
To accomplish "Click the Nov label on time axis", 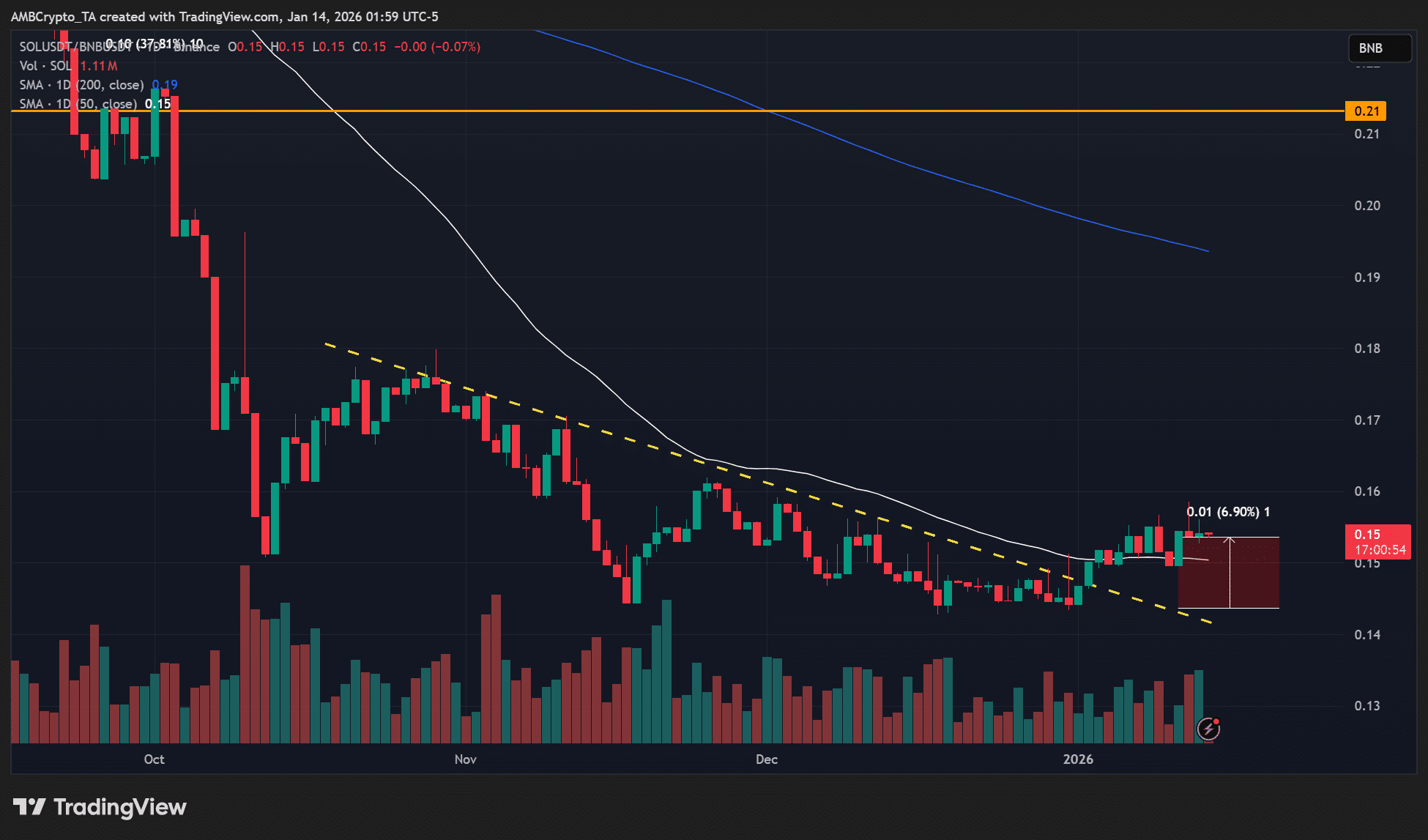I will click(x=466, y=759).
